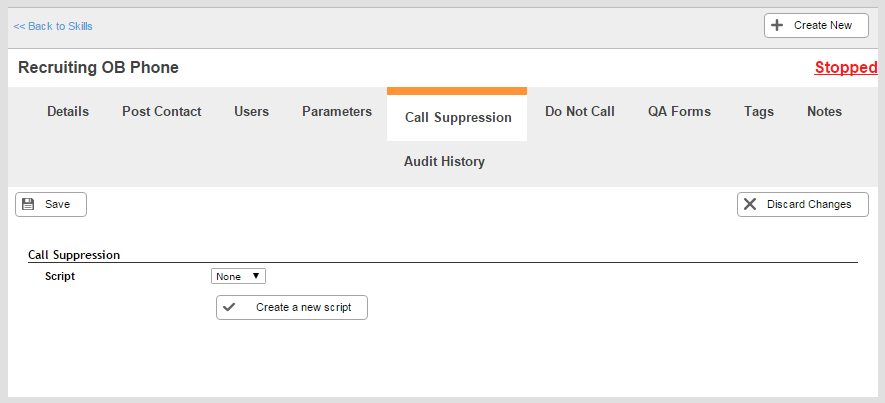View the Notes tab
Screen dimensions: 885x403
point(824,112)
